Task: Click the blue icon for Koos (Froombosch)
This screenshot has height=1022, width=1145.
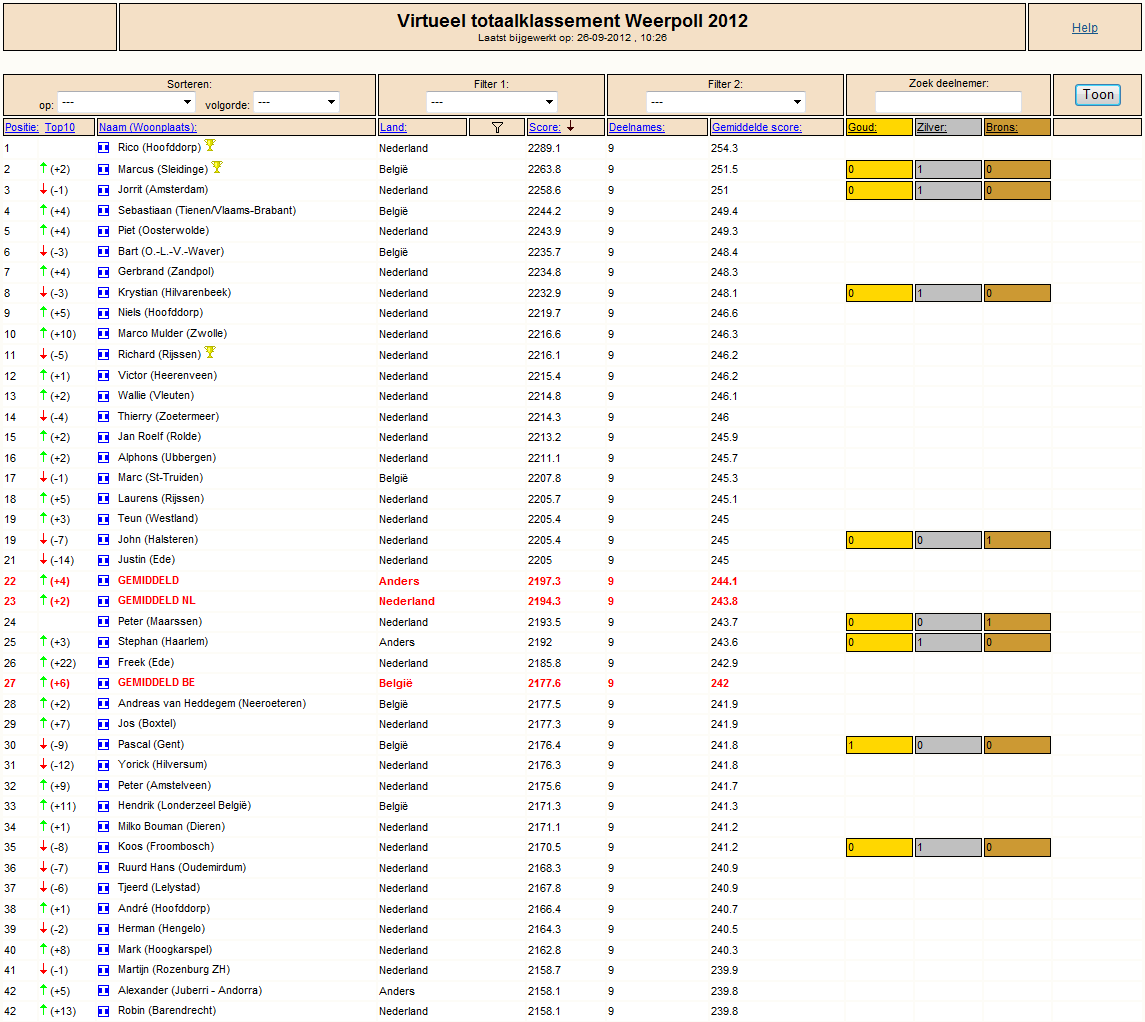Action: (104, 848)
